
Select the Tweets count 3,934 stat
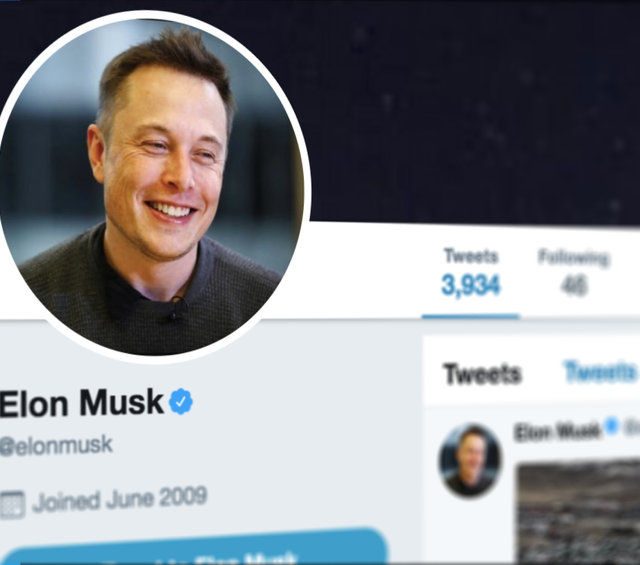(x=471, y=272)
